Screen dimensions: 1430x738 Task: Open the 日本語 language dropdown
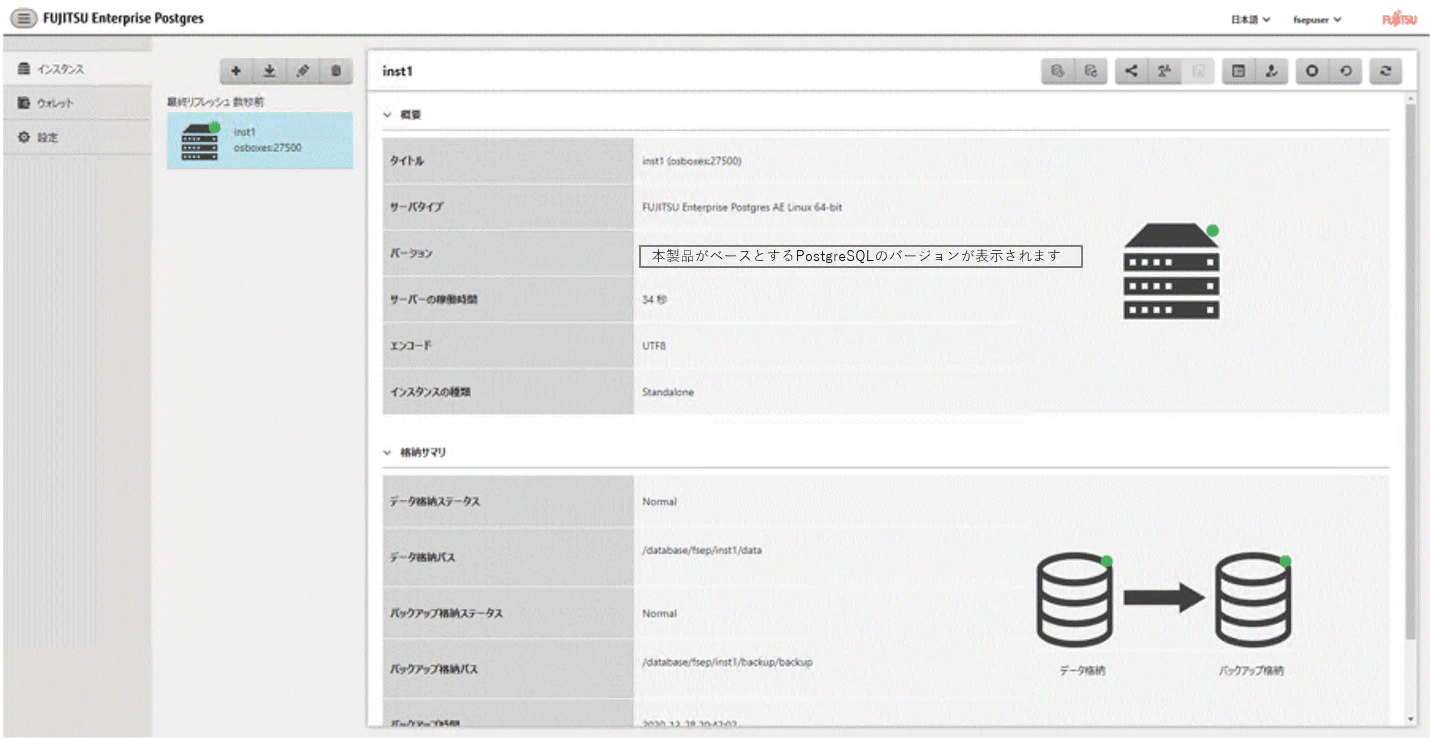coord(1250,19)
